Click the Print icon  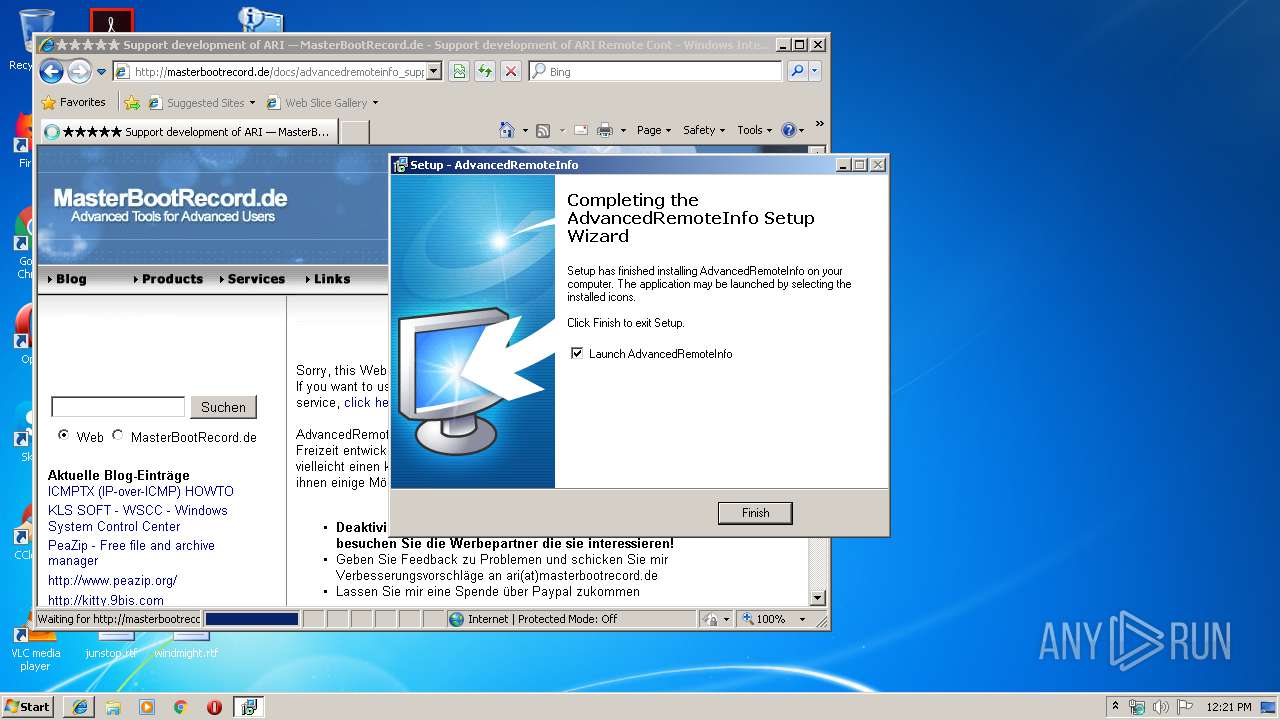pos(605,130)
